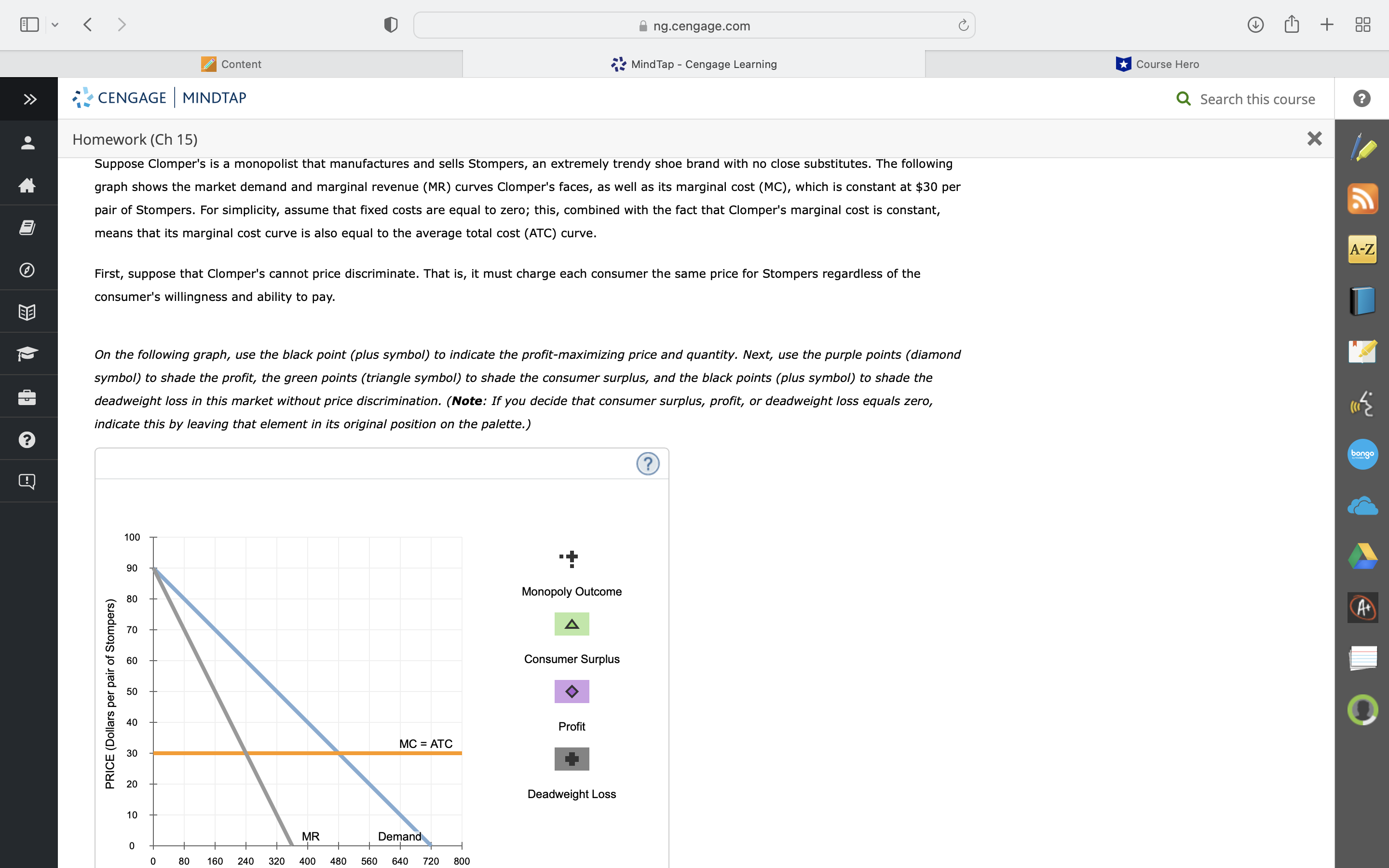The width and height of the screenshot is (1389, 868).
Task: Open the highlighter annotation tool in the right sidebar
Action: [x=1363, y=148]
